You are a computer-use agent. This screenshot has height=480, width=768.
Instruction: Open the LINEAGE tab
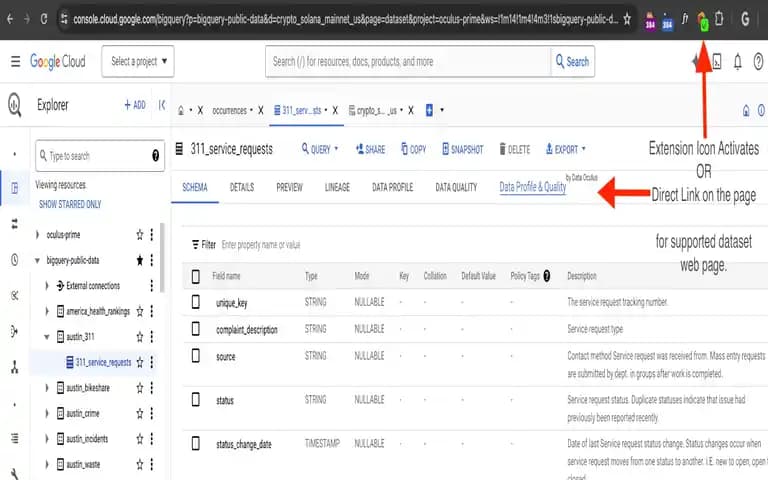click(337, 187)
